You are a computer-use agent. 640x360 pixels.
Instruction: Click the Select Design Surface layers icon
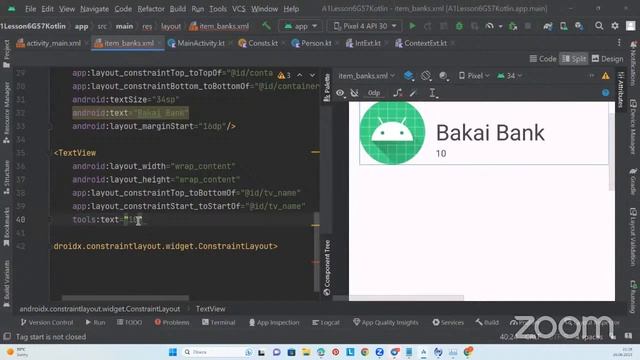[x=408, y=76]
